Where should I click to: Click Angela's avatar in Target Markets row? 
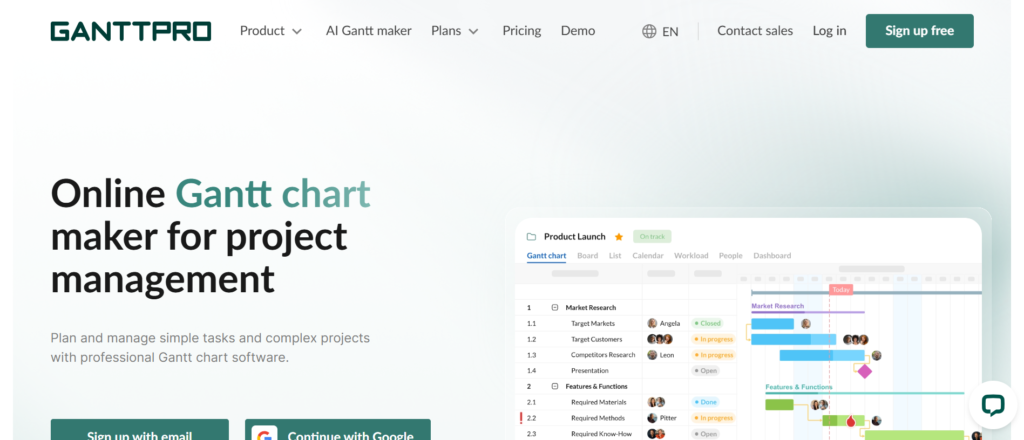(x=652, y=324)
